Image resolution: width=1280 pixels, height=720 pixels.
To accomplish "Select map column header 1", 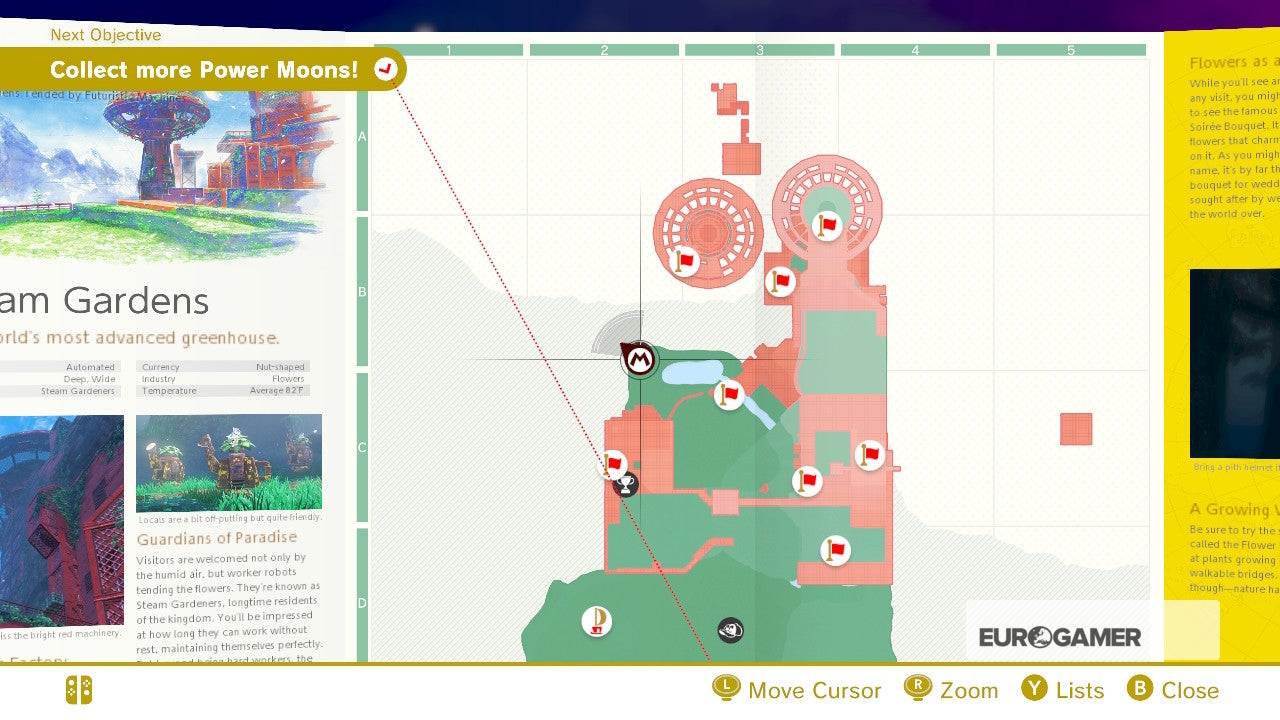I will click(x=449, y=50).
